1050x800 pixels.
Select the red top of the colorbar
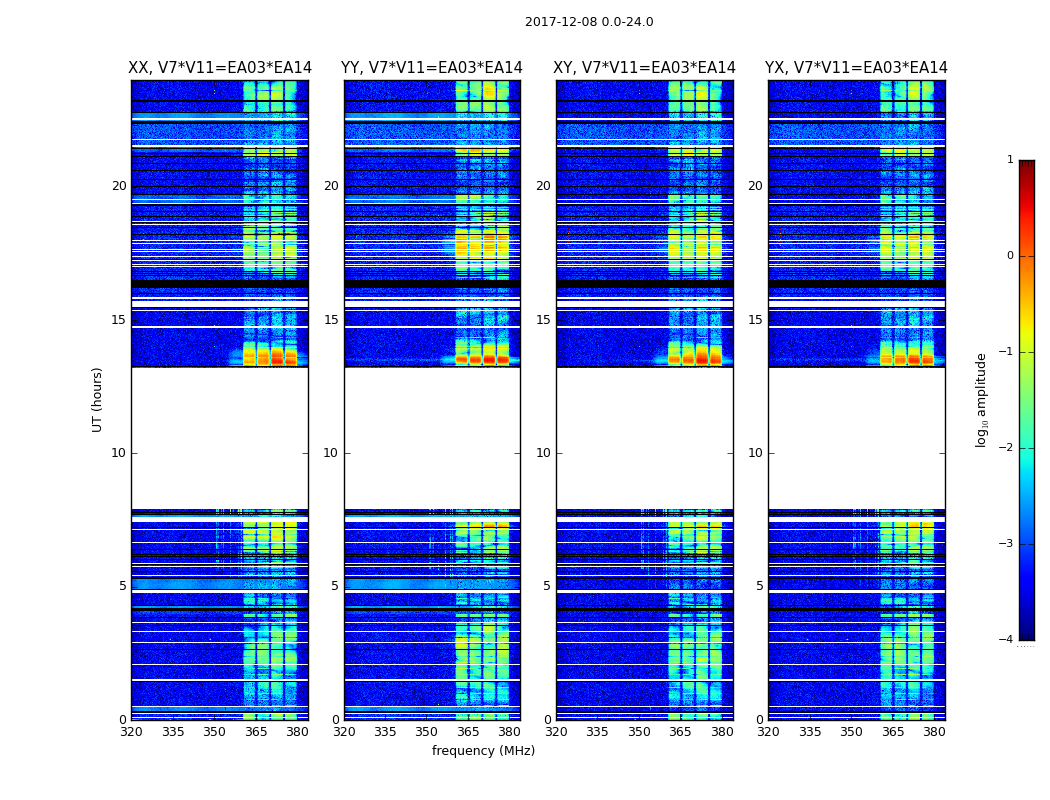(1027, 174)
